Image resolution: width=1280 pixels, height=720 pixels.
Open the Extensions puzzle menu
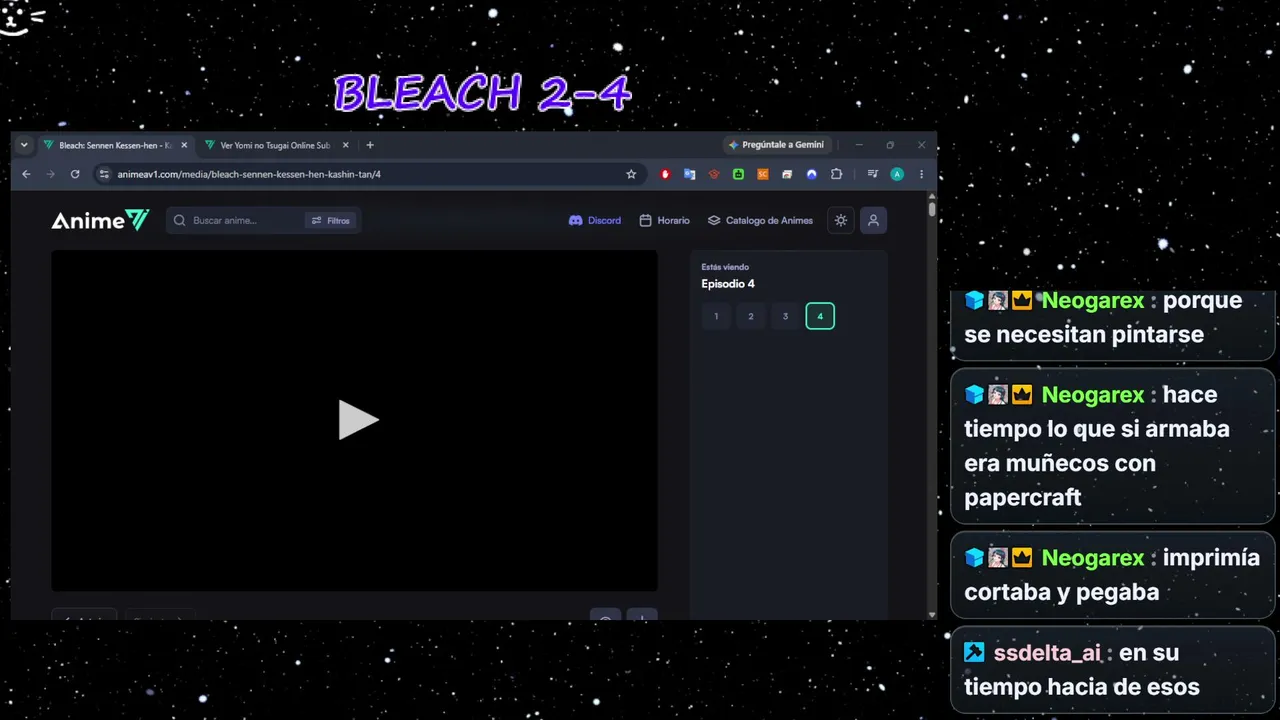(836, 174)
